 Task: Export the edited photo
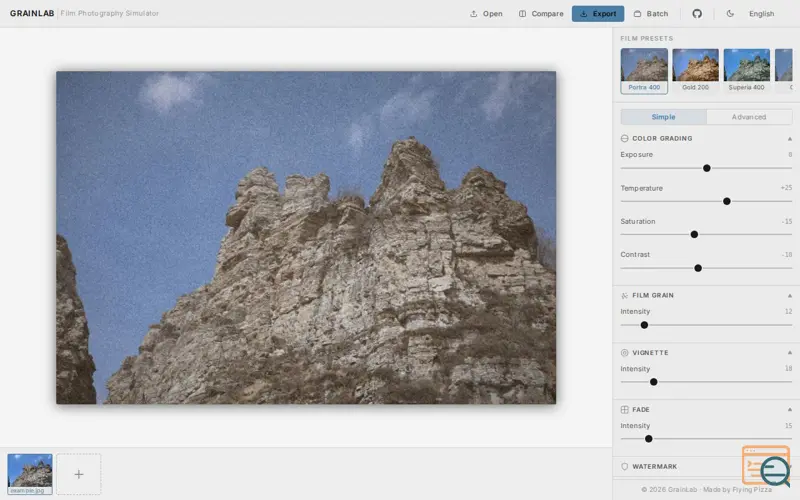point(598,14)
